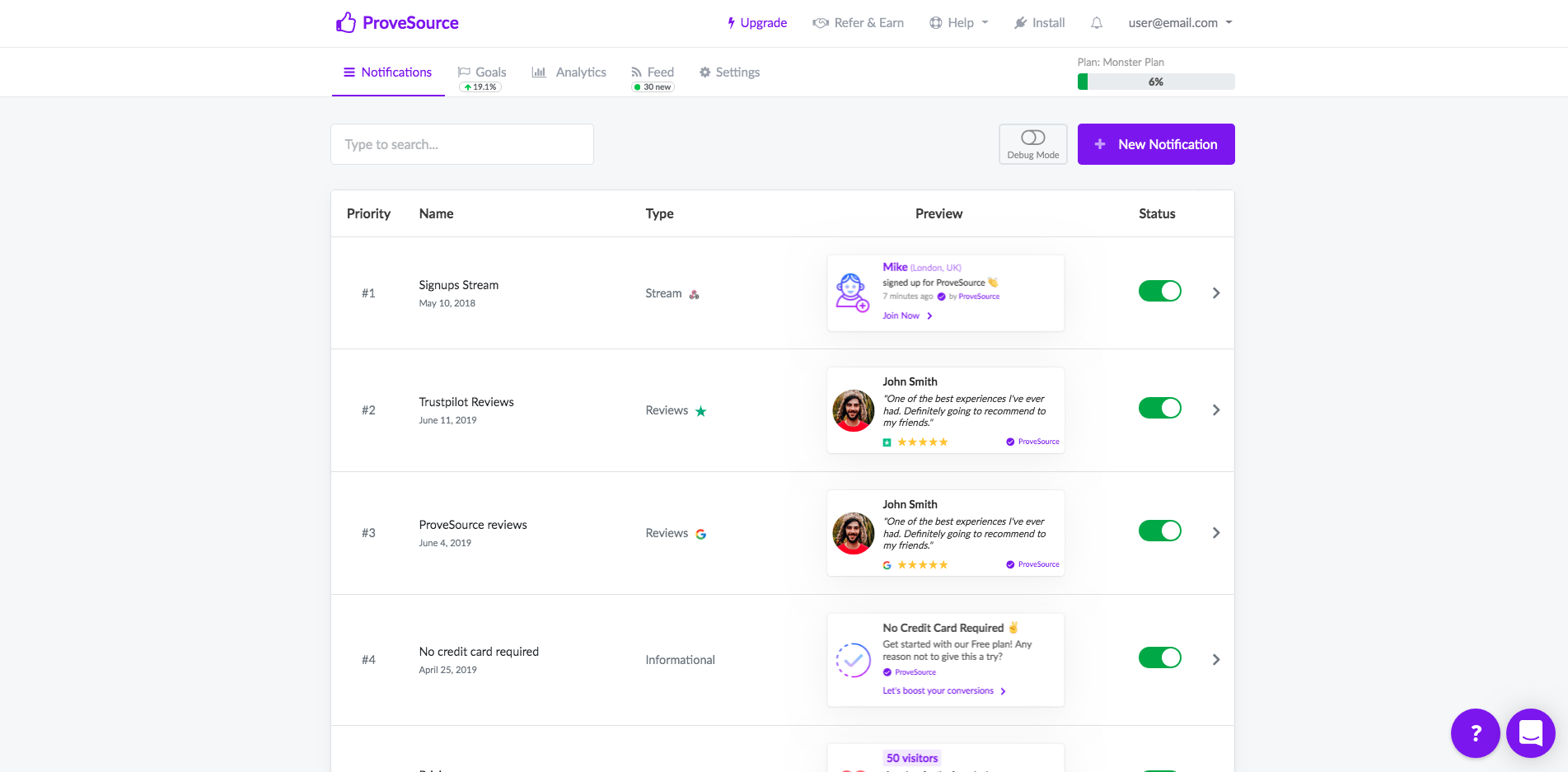The image size is (1568, 772).
Task: Switch to the Notifications tab
Action: [388, 73]
